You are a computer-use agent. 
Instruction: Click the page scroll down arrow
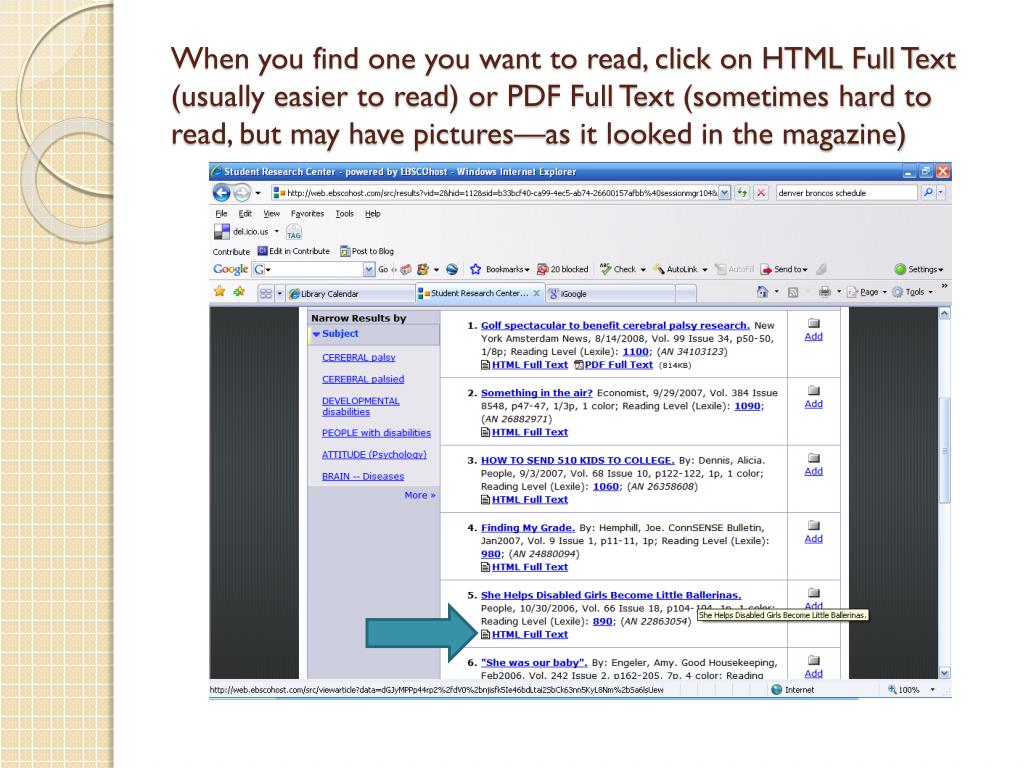pos(944,672)
